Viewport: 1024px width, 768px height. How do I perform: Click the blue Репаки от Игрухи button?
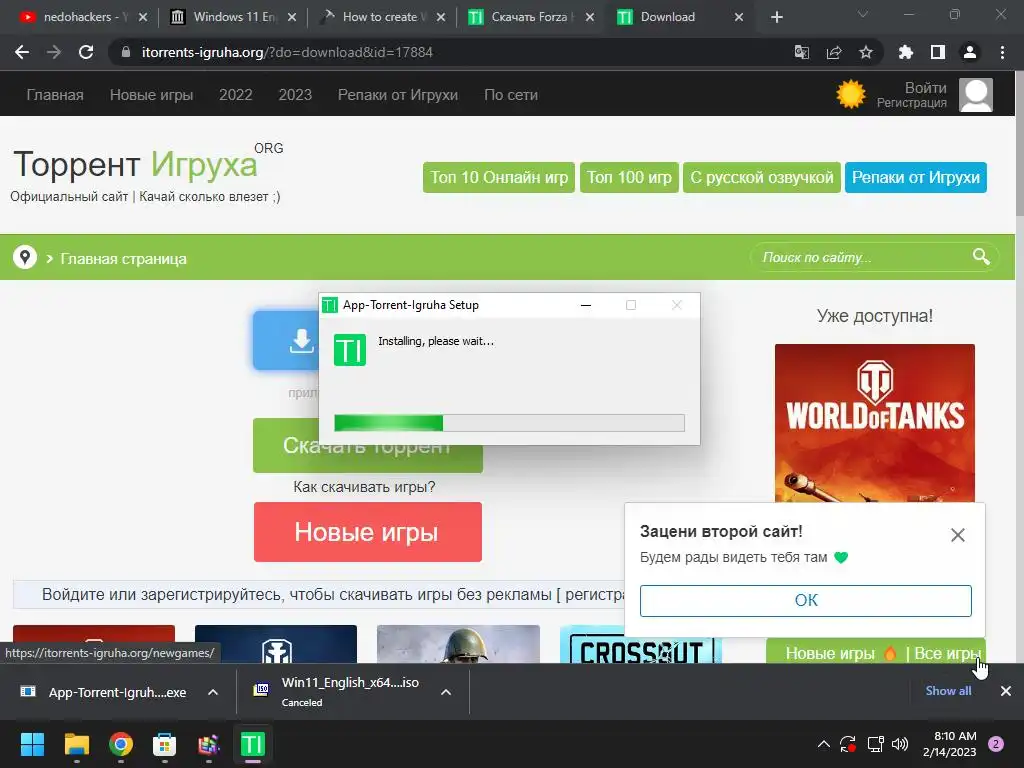pyautogui.click(x=916, y=178)
